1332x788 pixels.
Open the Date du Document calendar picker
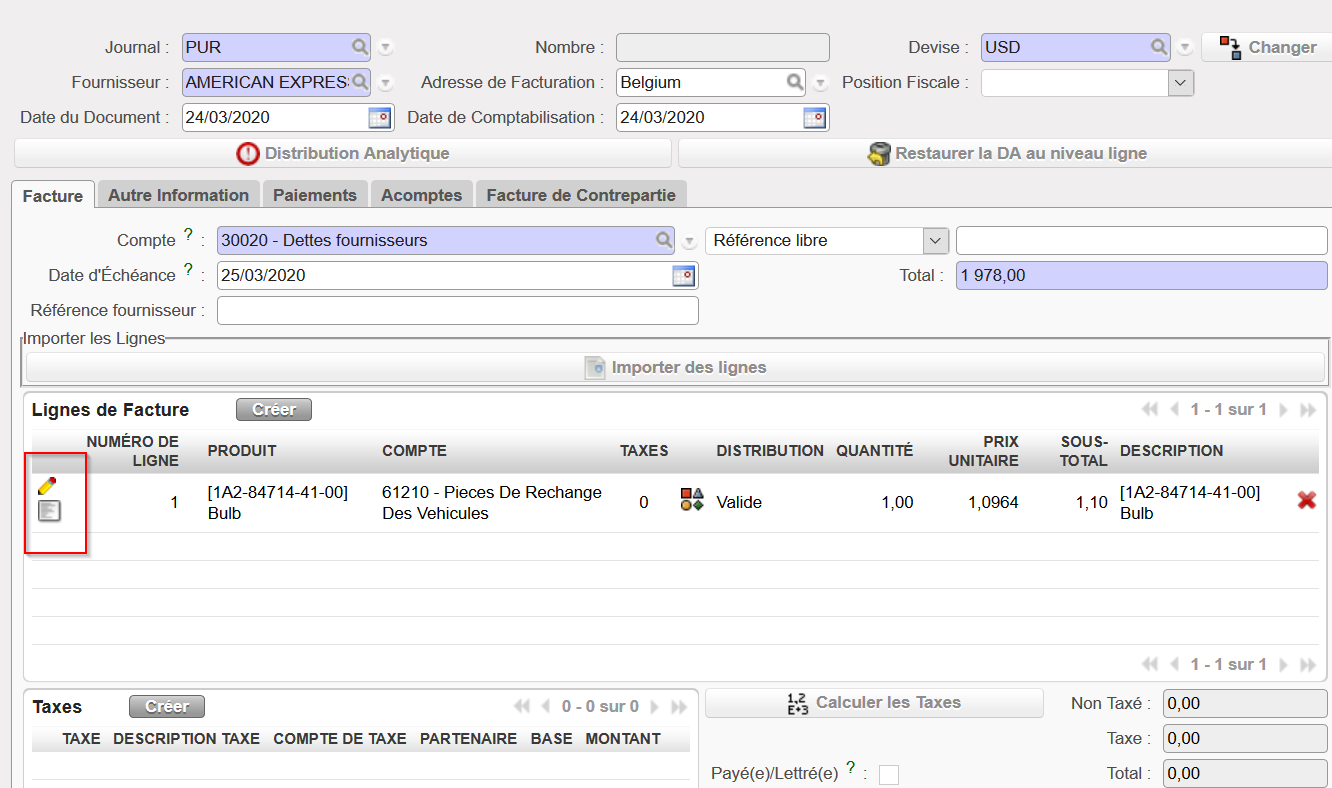(x=380, y=118)
